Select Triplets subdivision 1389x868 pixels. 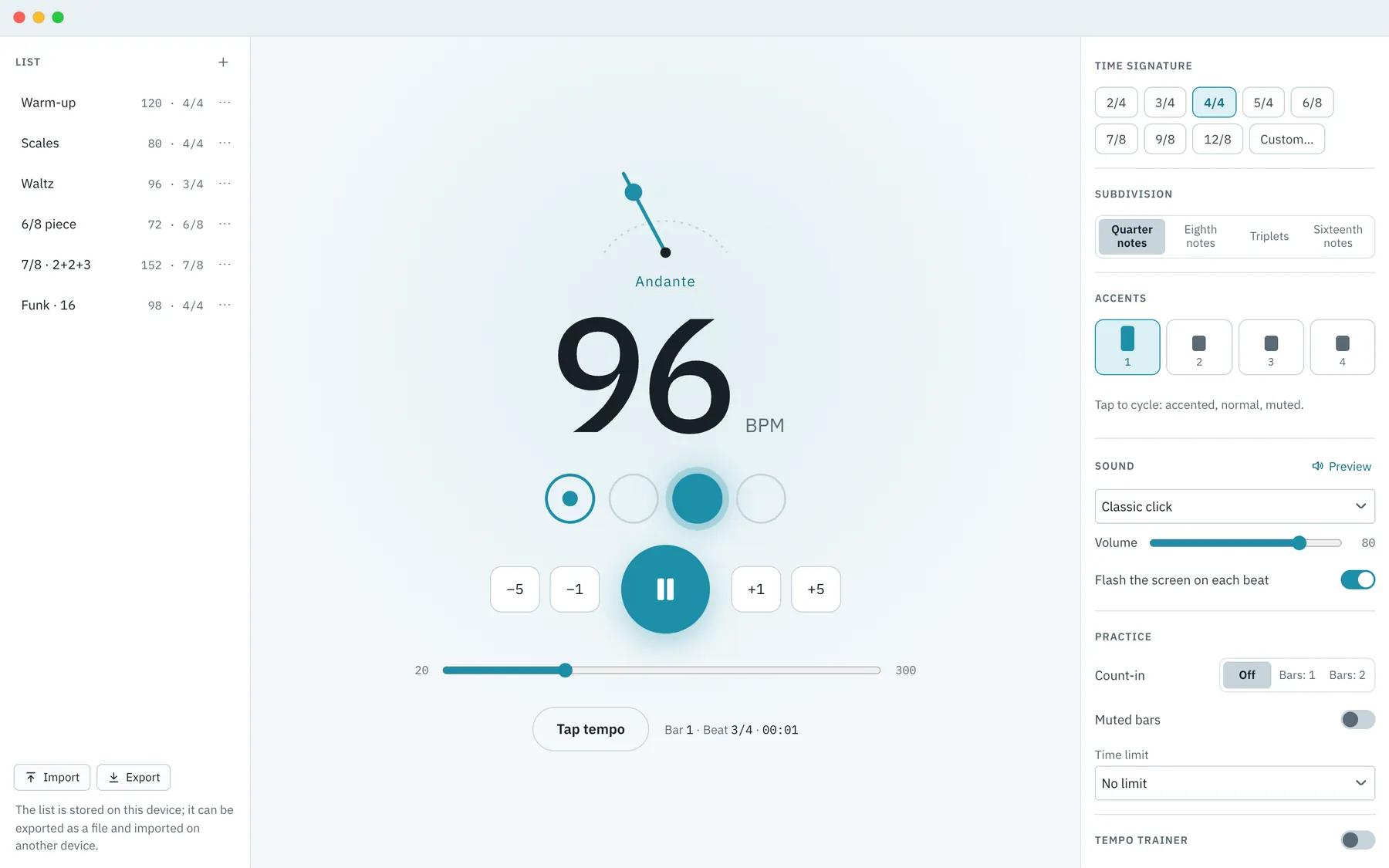1269,236
